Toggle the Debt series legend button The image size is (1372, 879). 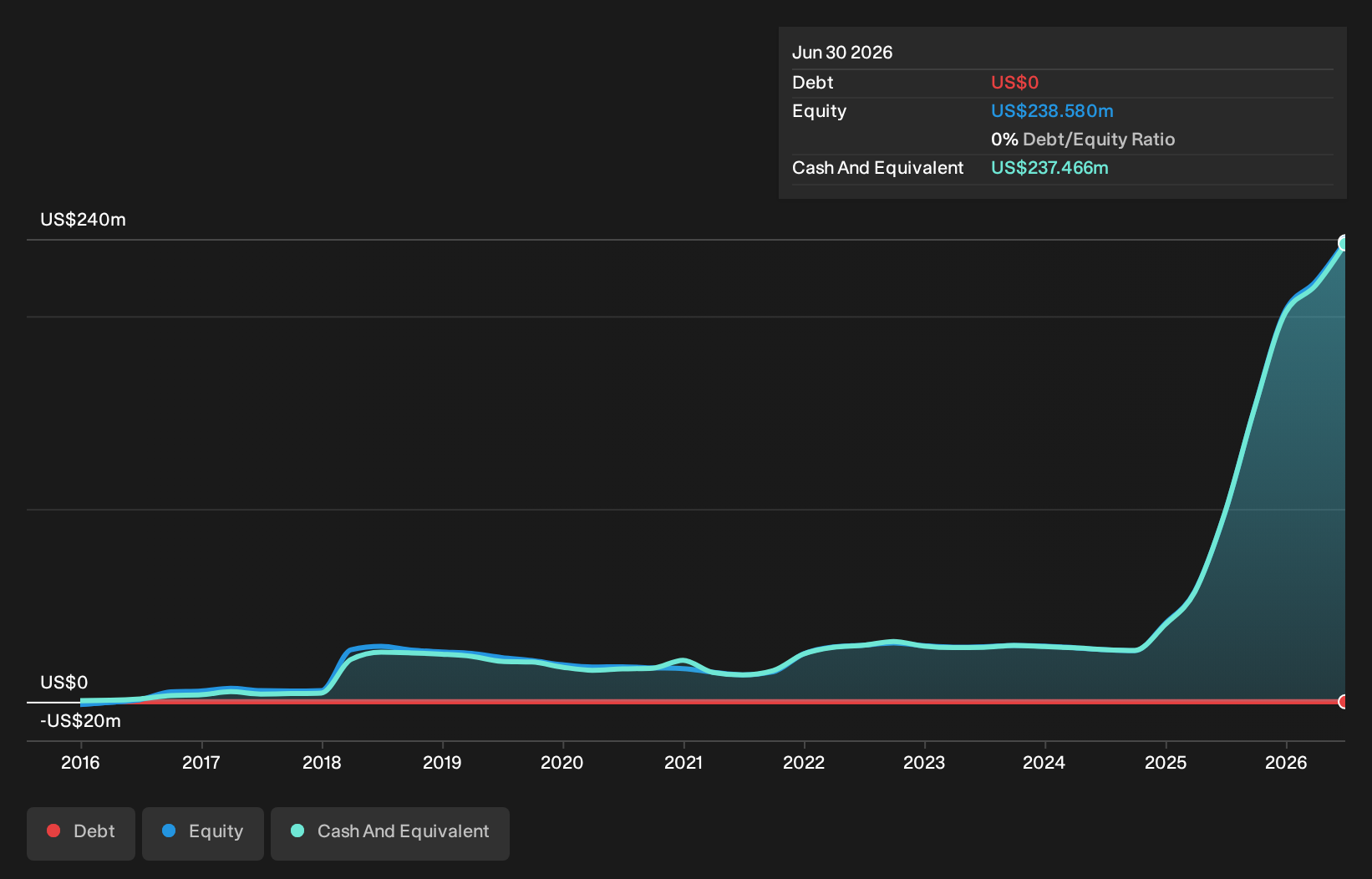pos(81,833)
